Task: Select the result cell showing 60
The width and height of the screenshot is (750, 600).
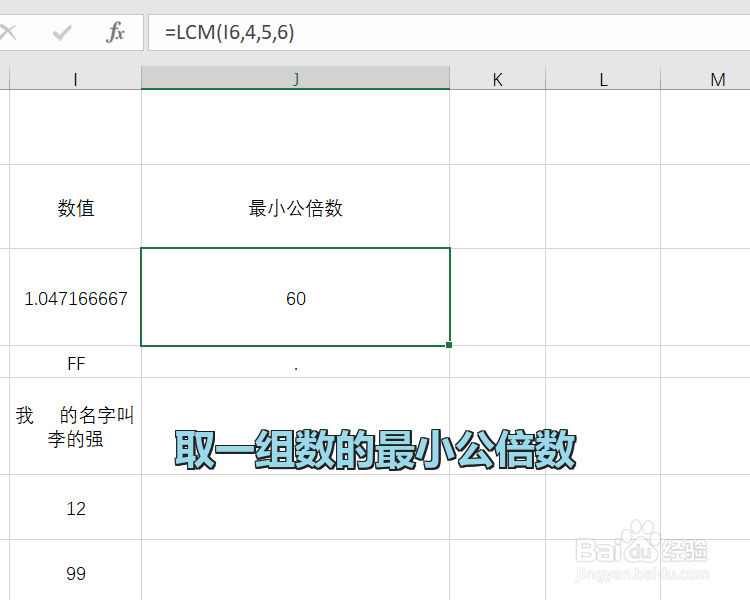Action: pos(296,297)
